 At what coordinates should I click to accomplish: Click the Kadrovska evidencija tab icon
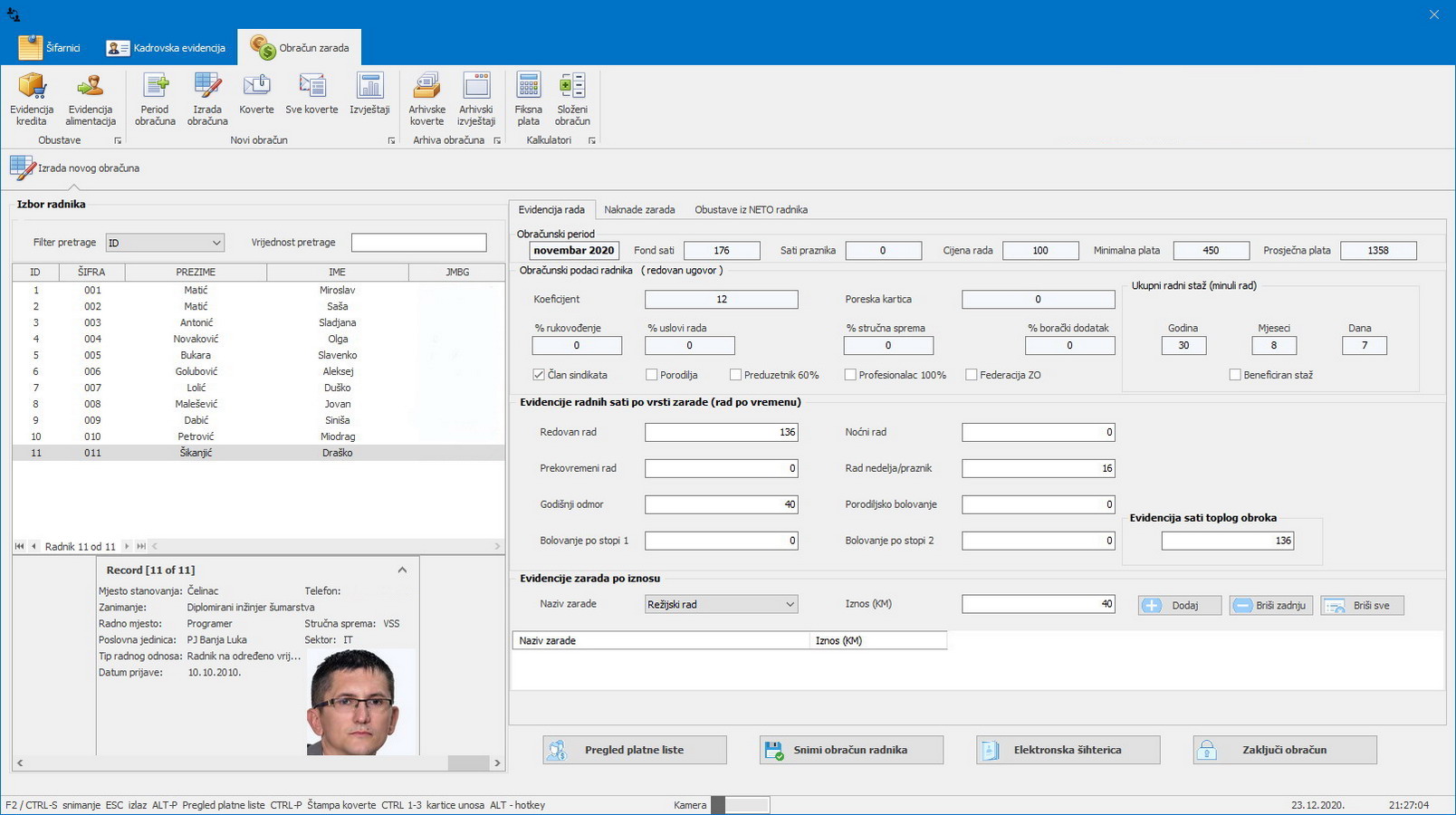click(x=118, y=48)
